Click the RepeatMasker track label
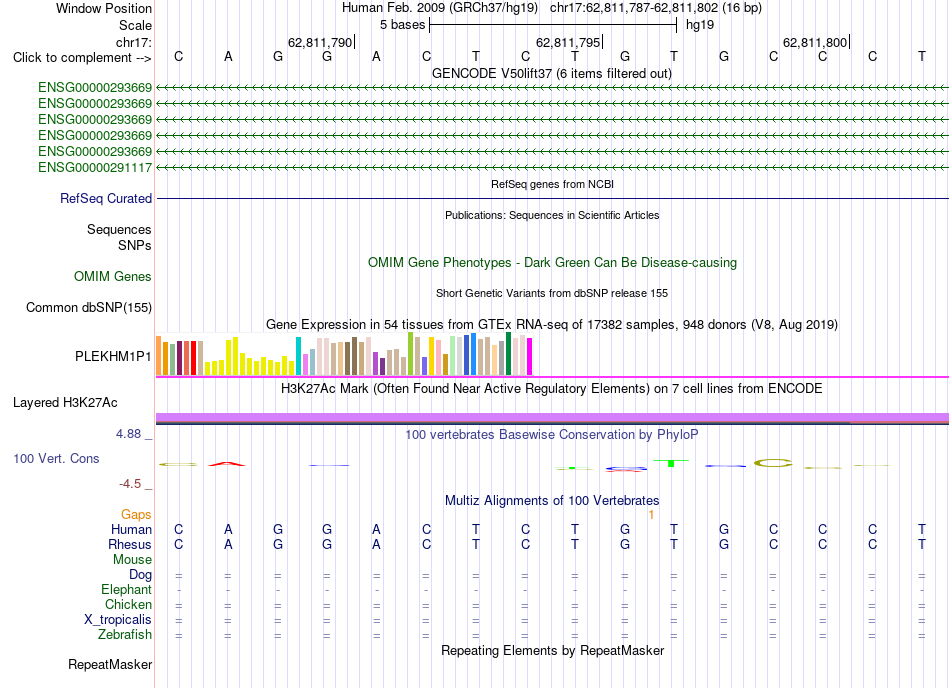950x688 pixels. 110,664
